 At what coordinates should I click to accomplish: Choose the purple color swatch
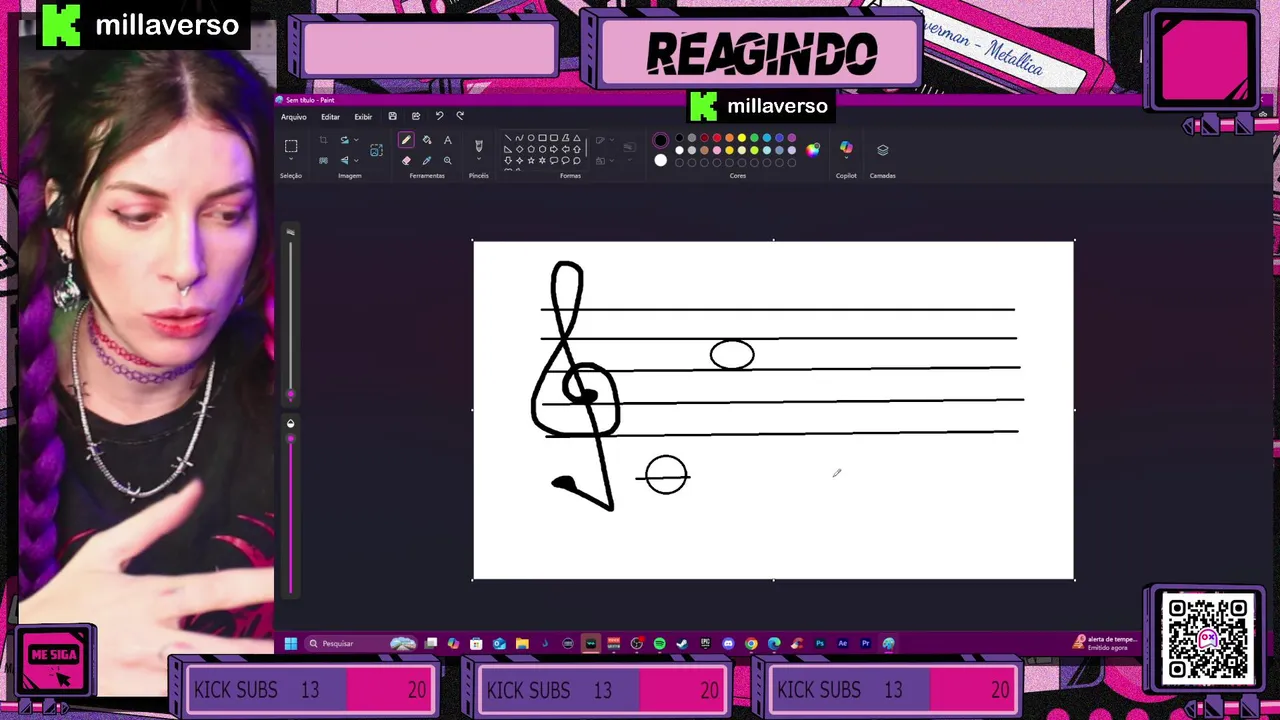coord(792,138)
